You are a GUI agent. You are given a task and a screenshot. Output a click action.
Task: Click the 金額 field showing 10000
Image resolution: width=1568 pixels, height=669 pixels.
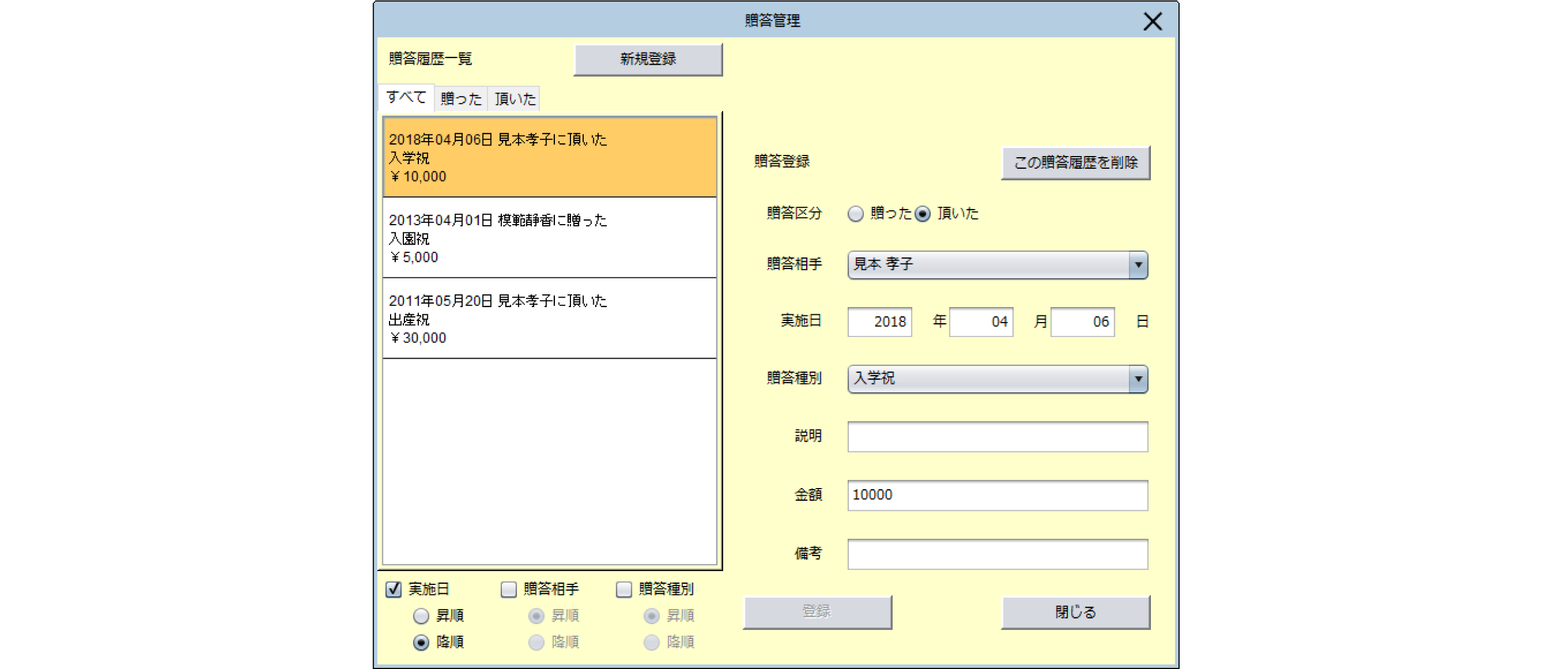point(997,495)
